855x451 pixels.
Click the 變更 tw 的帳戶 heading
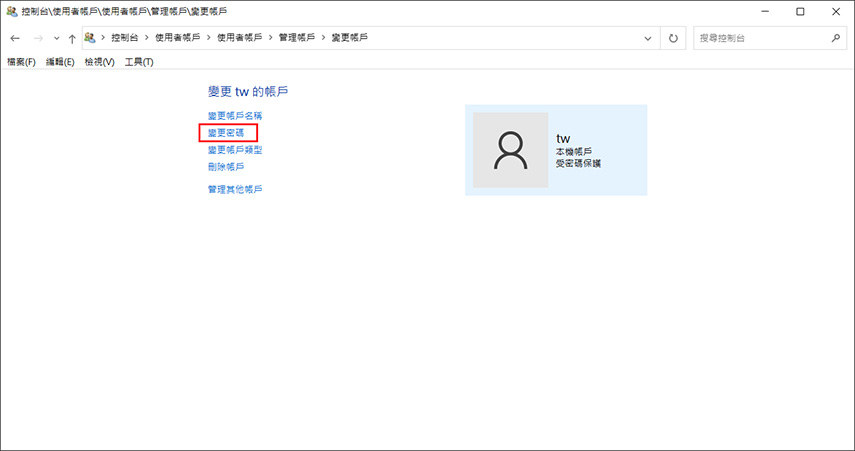click(x=248, y=92)
